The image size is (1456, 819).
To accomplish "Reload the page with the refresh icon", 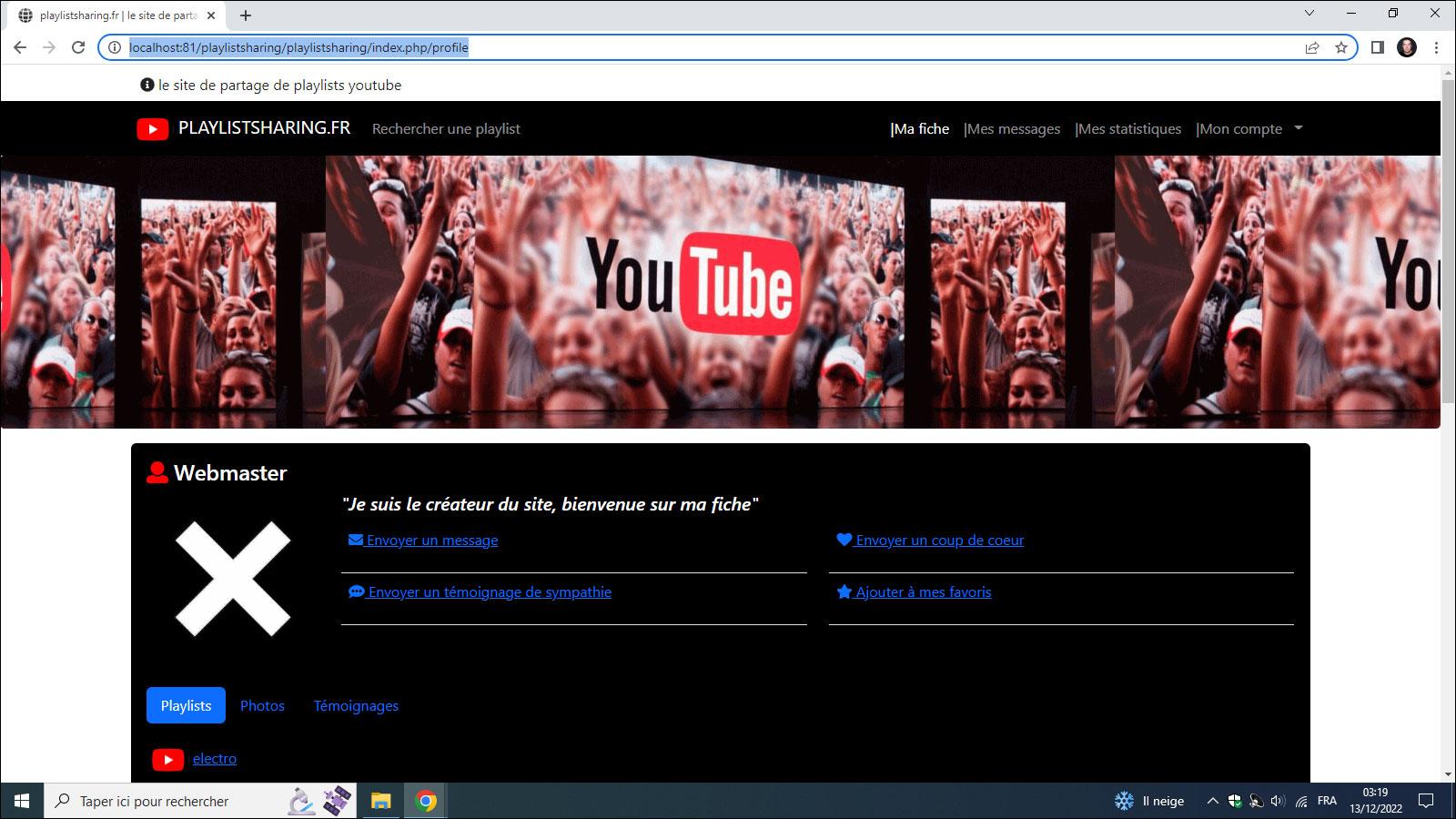I will tap(78, 47).
